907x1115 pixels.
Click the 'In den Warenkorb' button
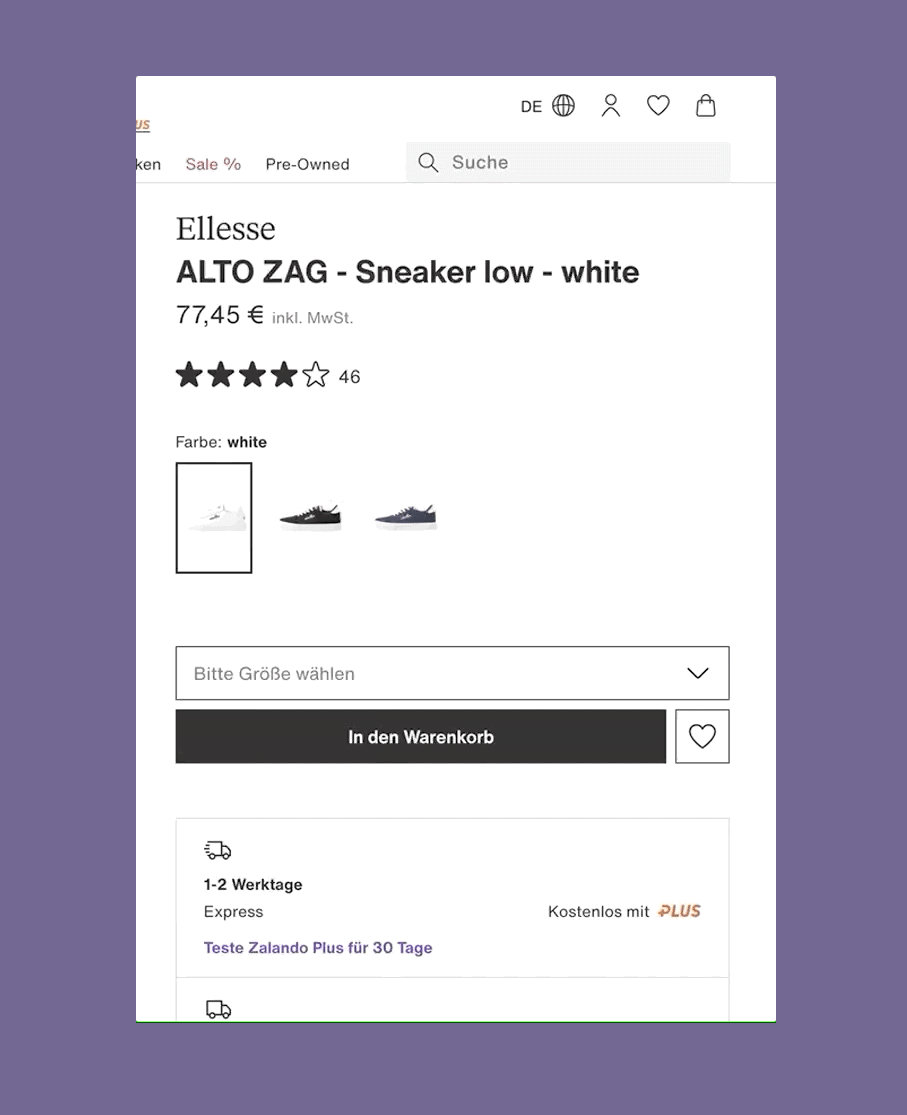click(421, 737)
